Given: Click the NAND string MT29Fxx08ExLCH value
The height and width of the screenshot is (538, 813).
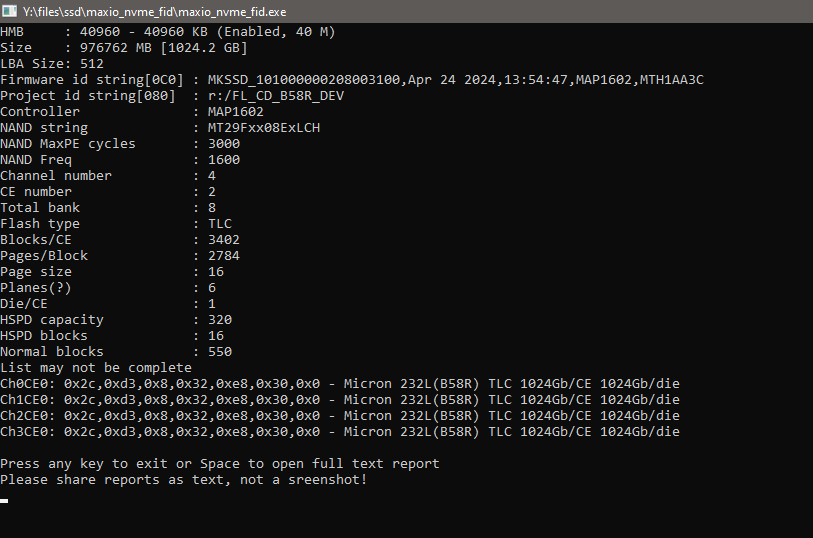Looking at the screenshot, I should [264, 128].
